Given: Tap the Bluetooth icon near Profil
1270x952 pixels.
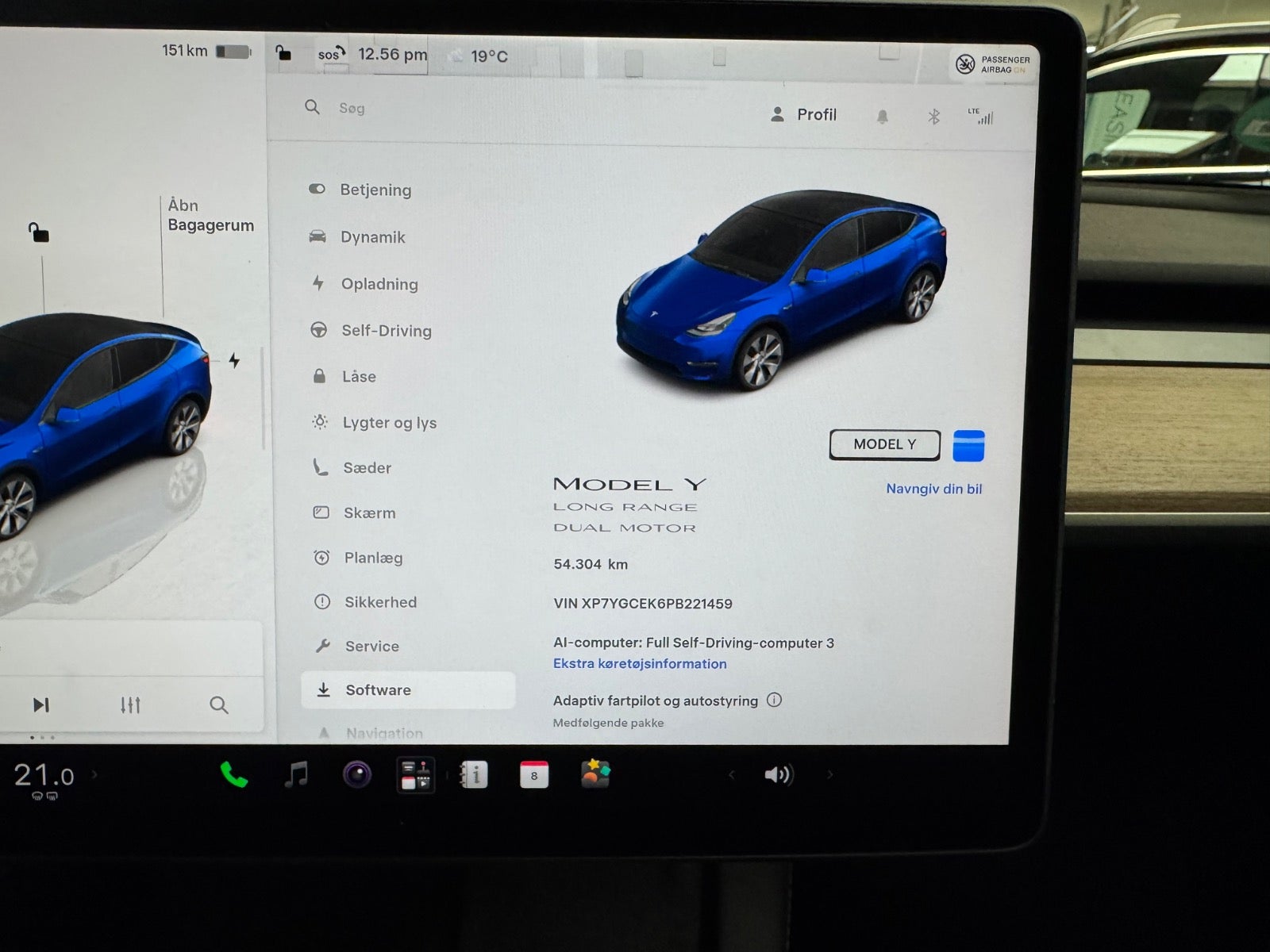Looking at the screenshot, I should click(x=933, y=117).
